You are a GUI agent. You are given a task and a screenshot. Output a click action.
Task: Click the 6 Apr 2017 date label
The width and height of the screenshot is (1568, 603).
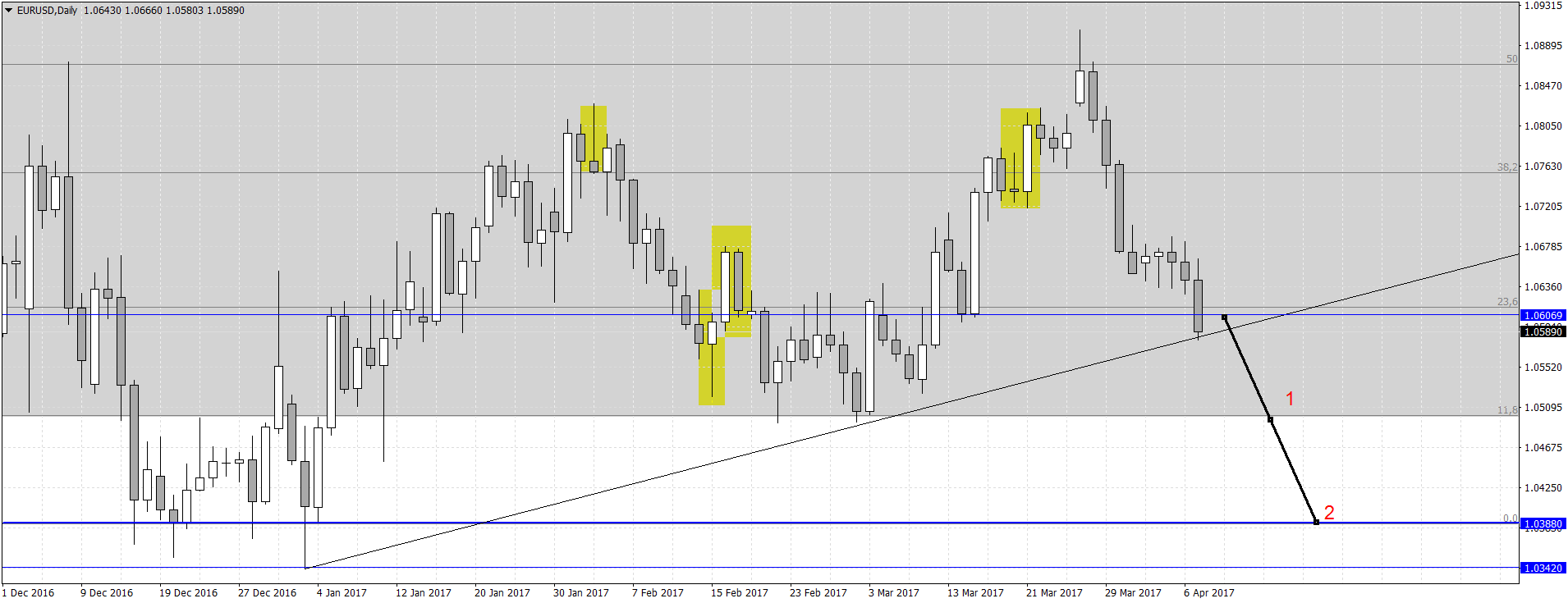(x=1209, y=593)
